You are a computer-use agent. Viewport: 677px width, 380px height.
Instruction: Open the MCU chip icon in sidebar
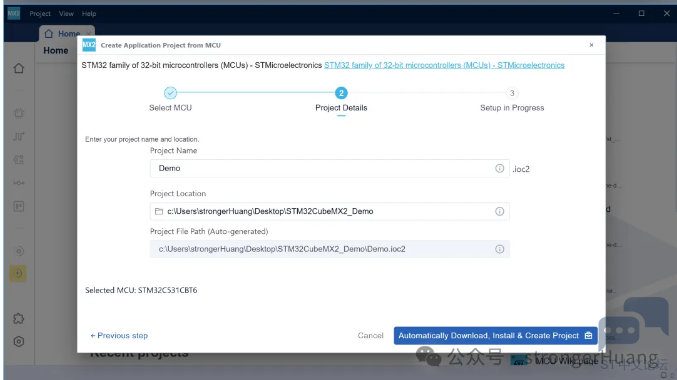19,114
